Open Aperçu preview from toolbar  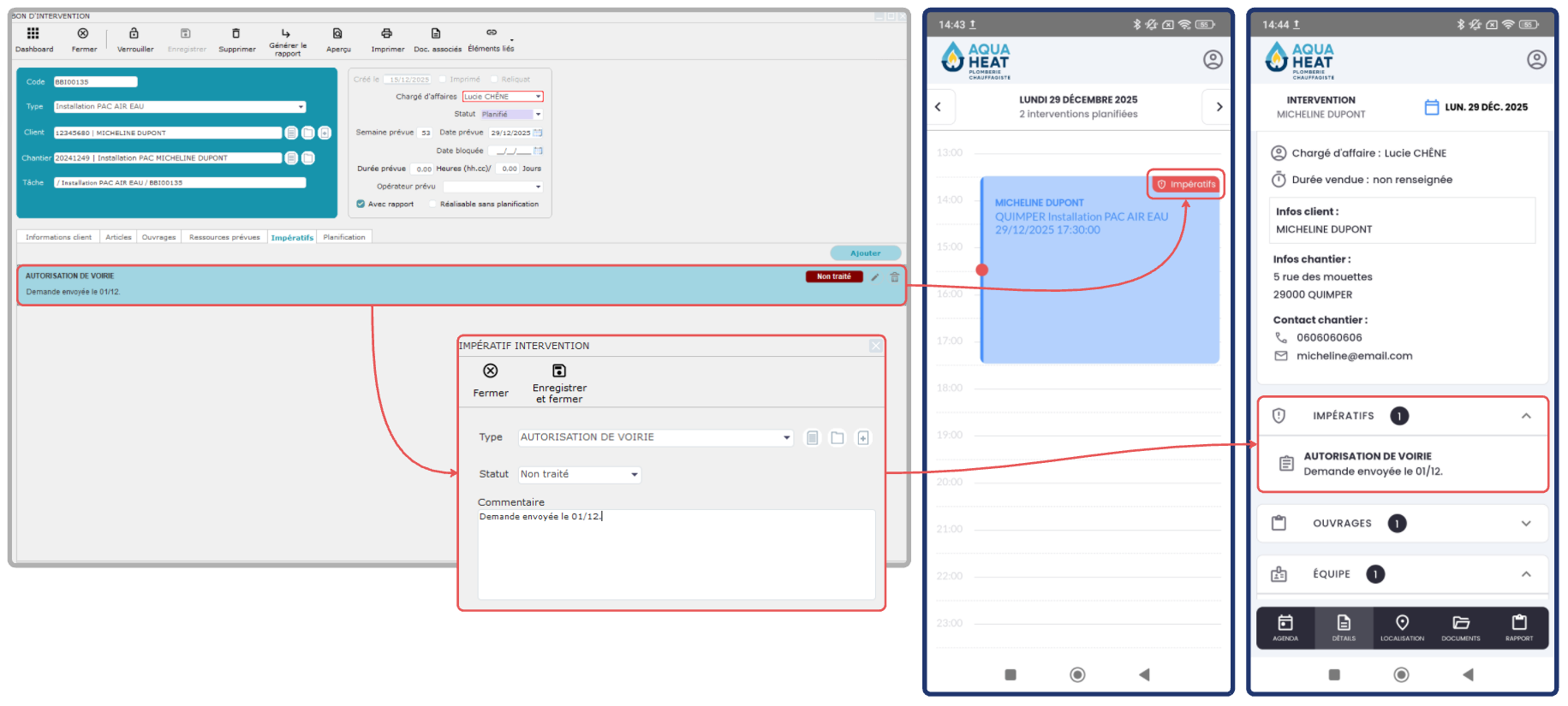[337, 34]
